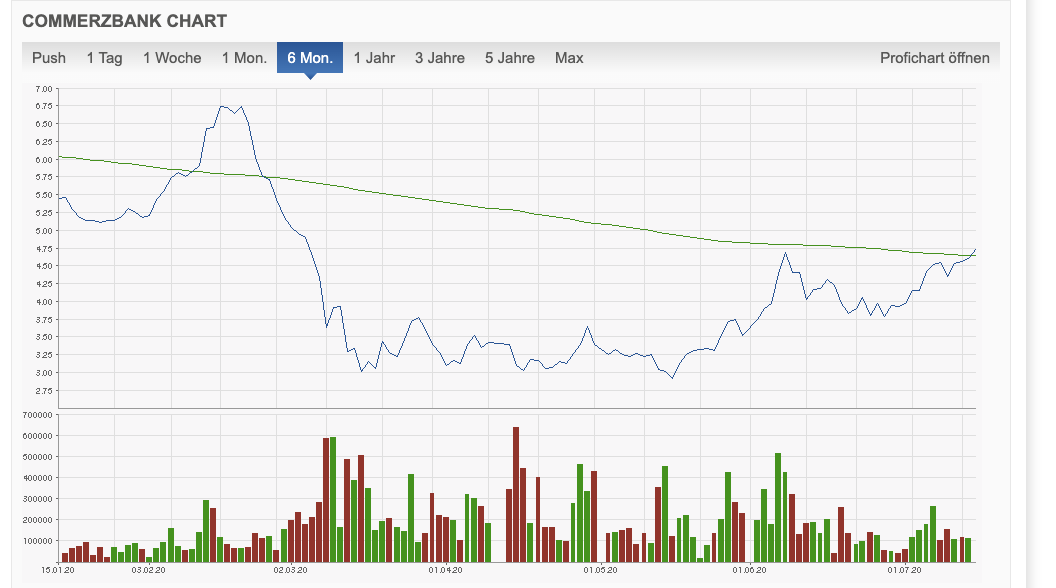Image resolution: width=1056 pixels, height=588 pixels.
Task: Click the 01.07.20 date label
Action: pos(904,570)
